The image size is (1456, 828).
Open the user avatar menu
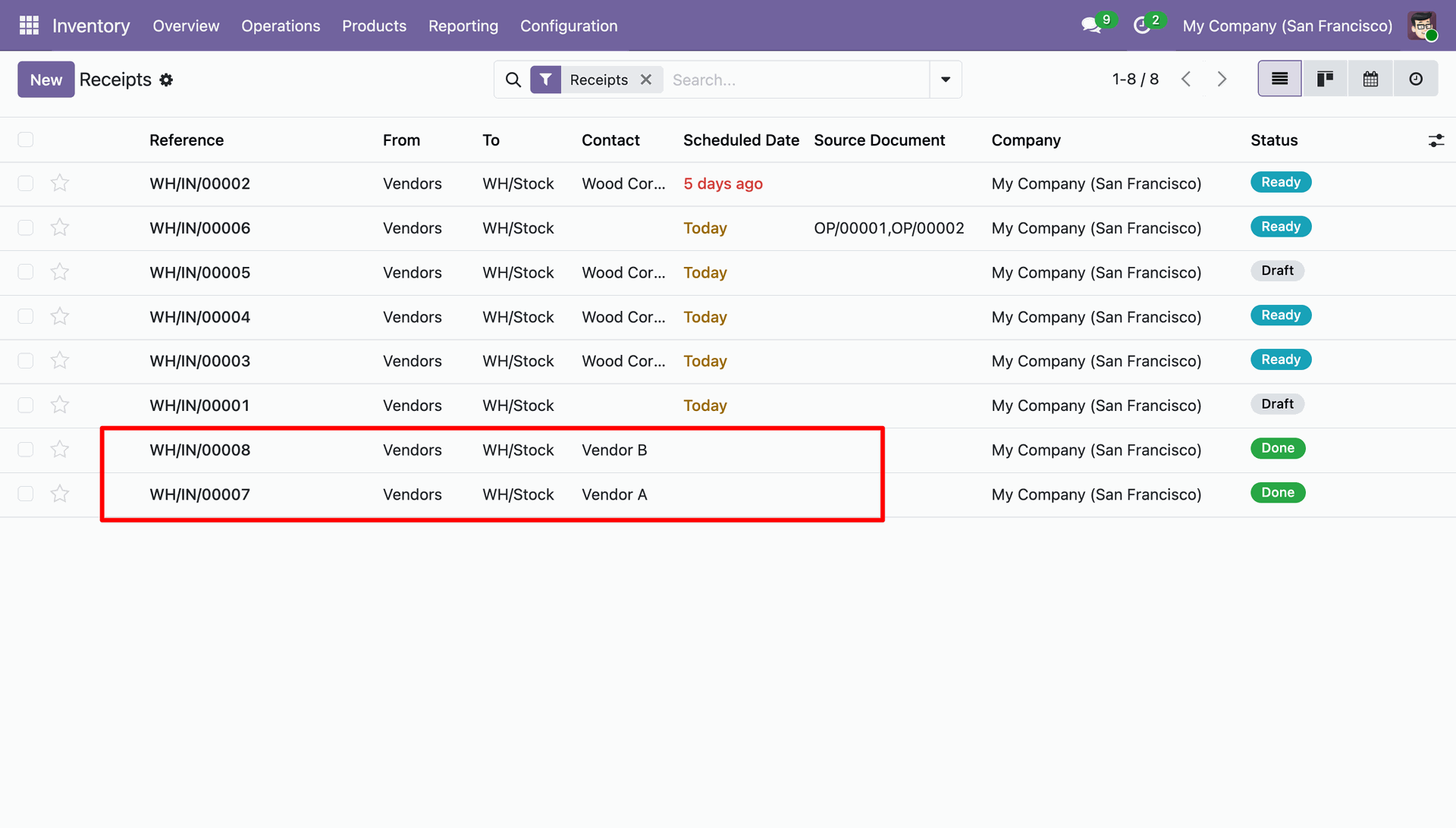(1422, 26)
